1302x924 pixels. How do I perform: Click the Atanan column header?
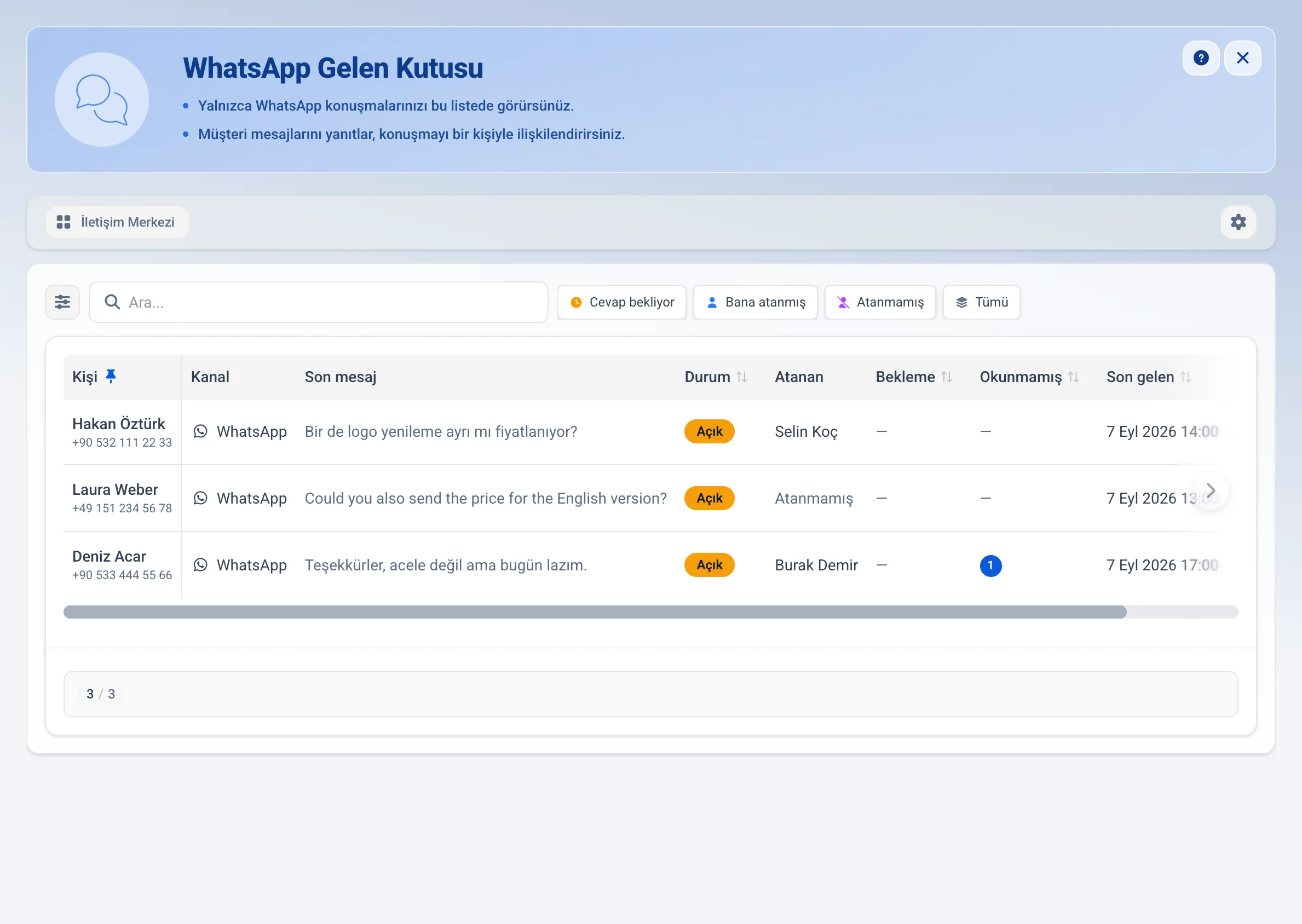(799, 377)
